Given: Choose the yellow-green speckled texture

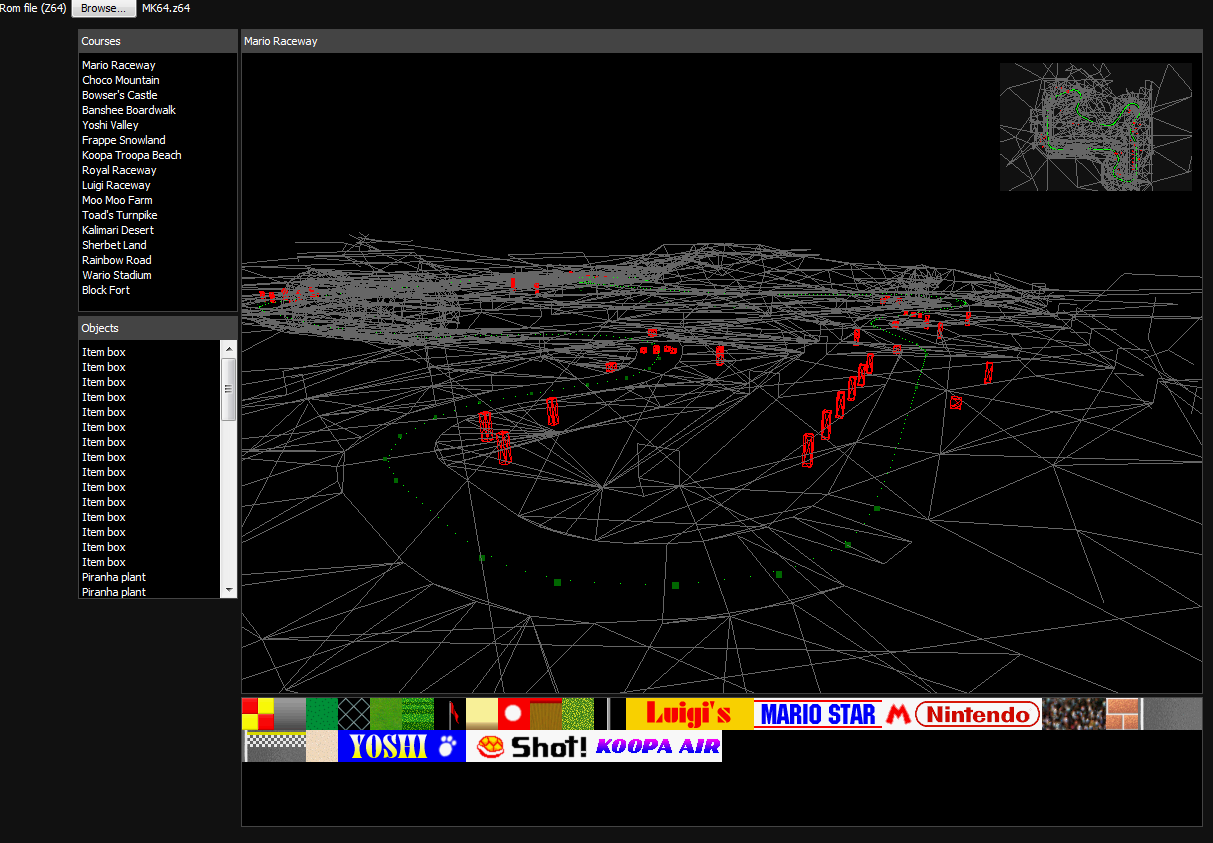Looking at the screenshot, I should 578,714.
